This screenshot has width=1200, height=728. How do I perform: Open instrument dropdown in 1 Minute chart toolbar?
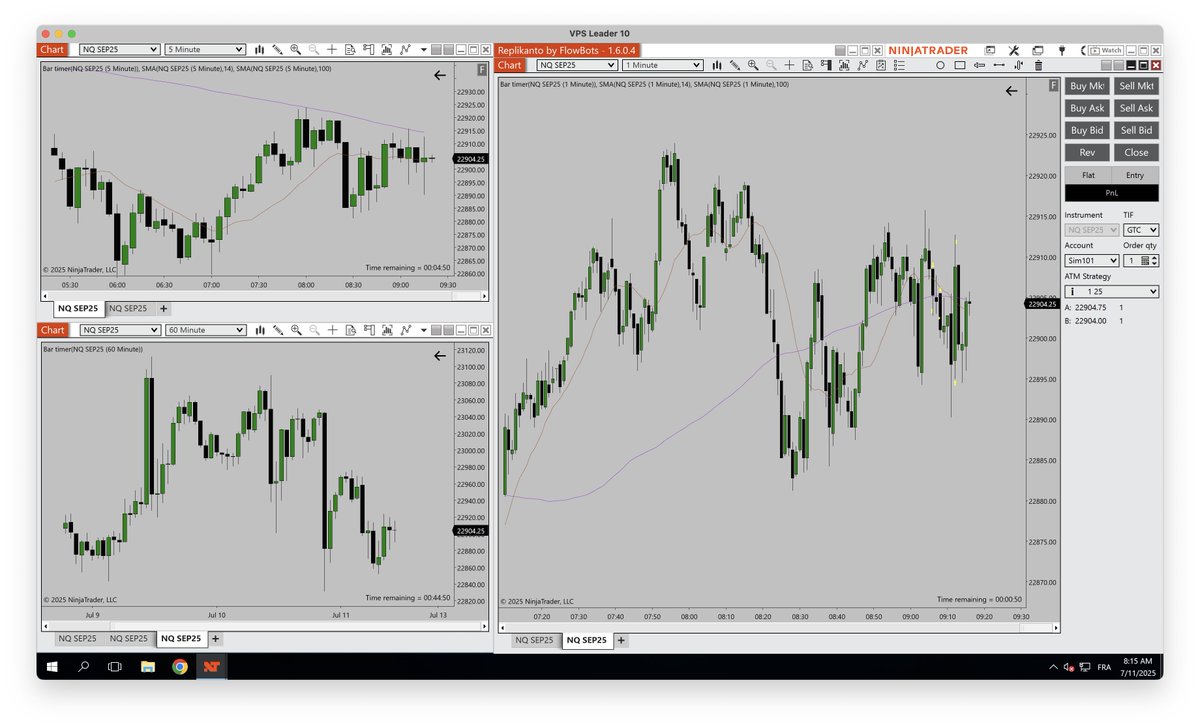pos(577,65)
